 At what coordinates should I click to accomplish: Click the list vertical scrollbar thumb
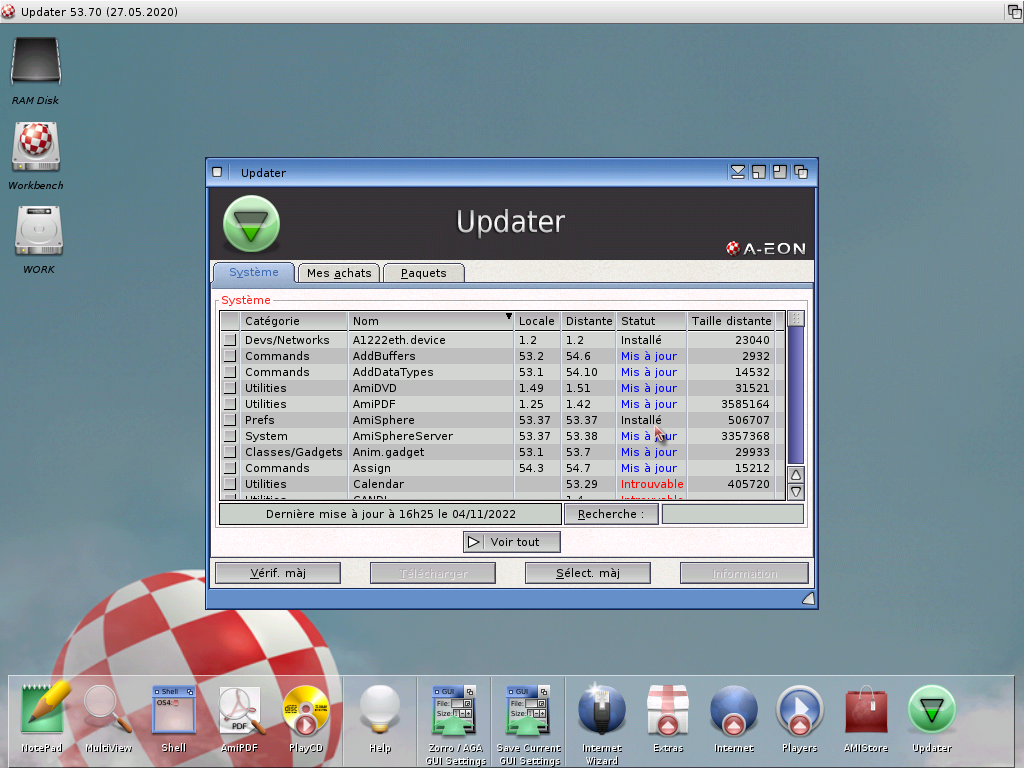click(795, 395)
